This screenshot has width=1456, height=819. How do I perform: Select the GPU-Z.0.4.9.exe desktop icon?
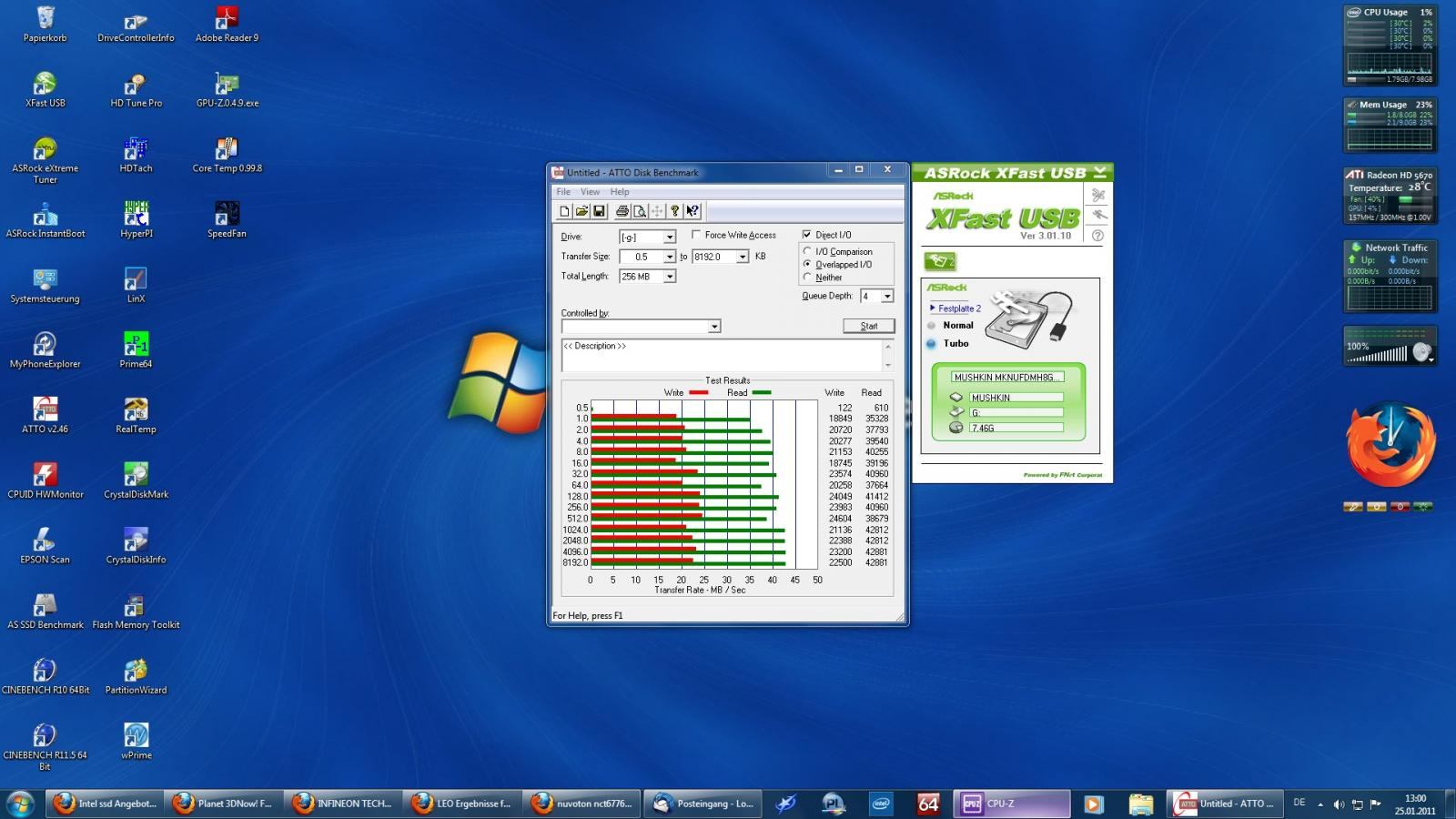click(227, 90)
